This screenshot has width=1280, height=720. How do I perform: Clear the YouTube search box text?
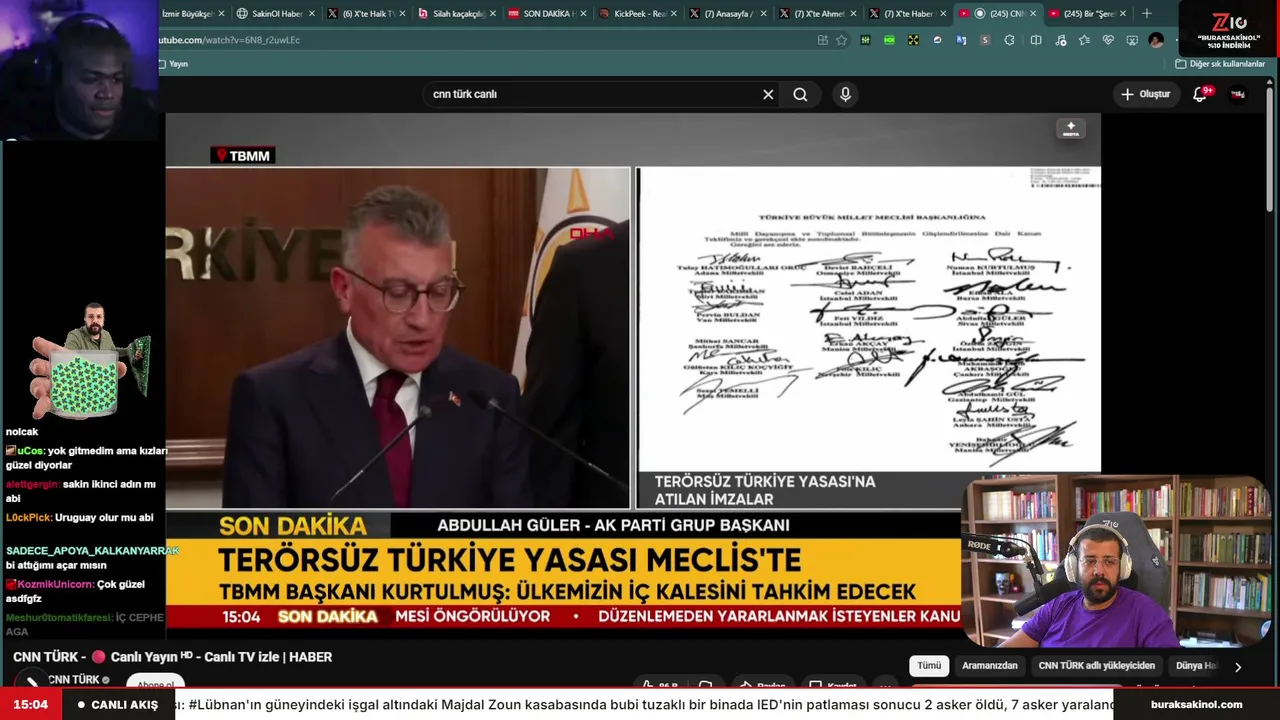(x=768, y=94)
